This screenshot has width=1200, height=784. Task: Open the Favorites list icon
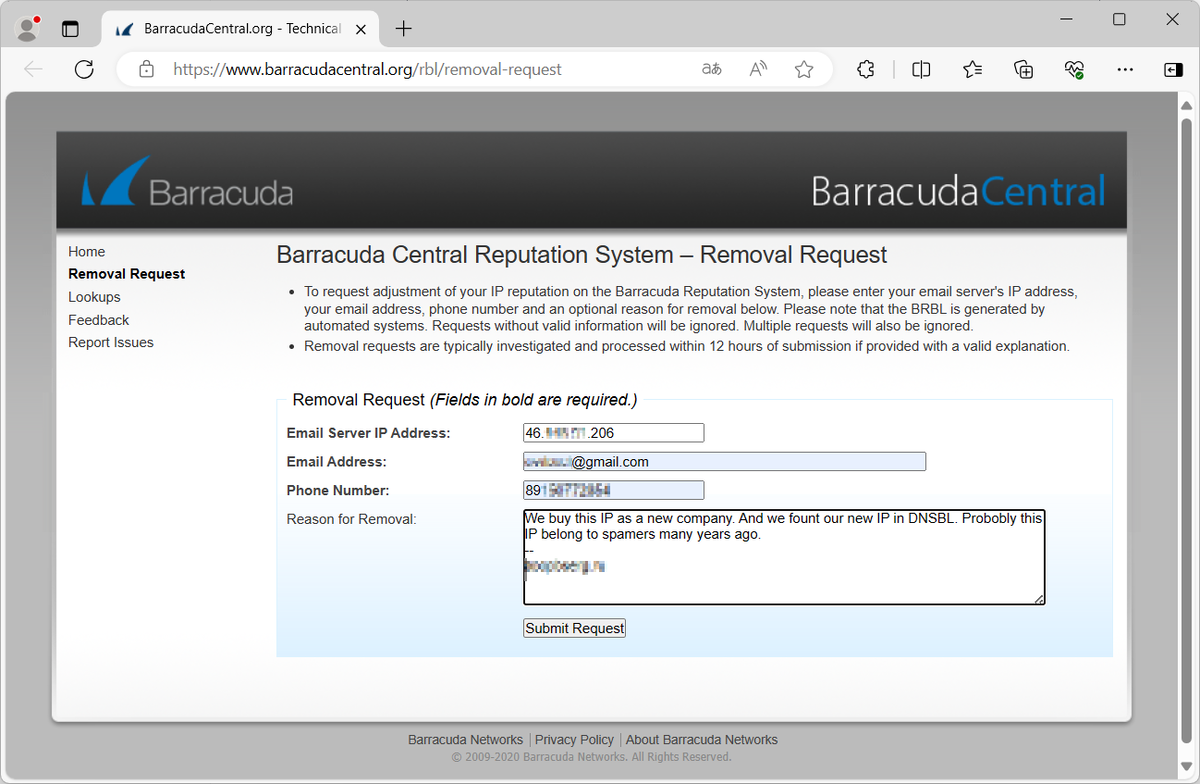point(972,69)
